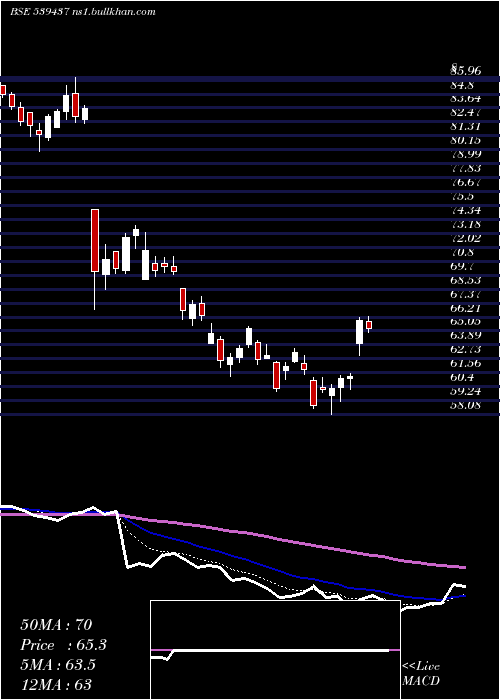Click the tallest red gap-down candlestick
Viewport: 500px width, 700px height.
(95, 240)
